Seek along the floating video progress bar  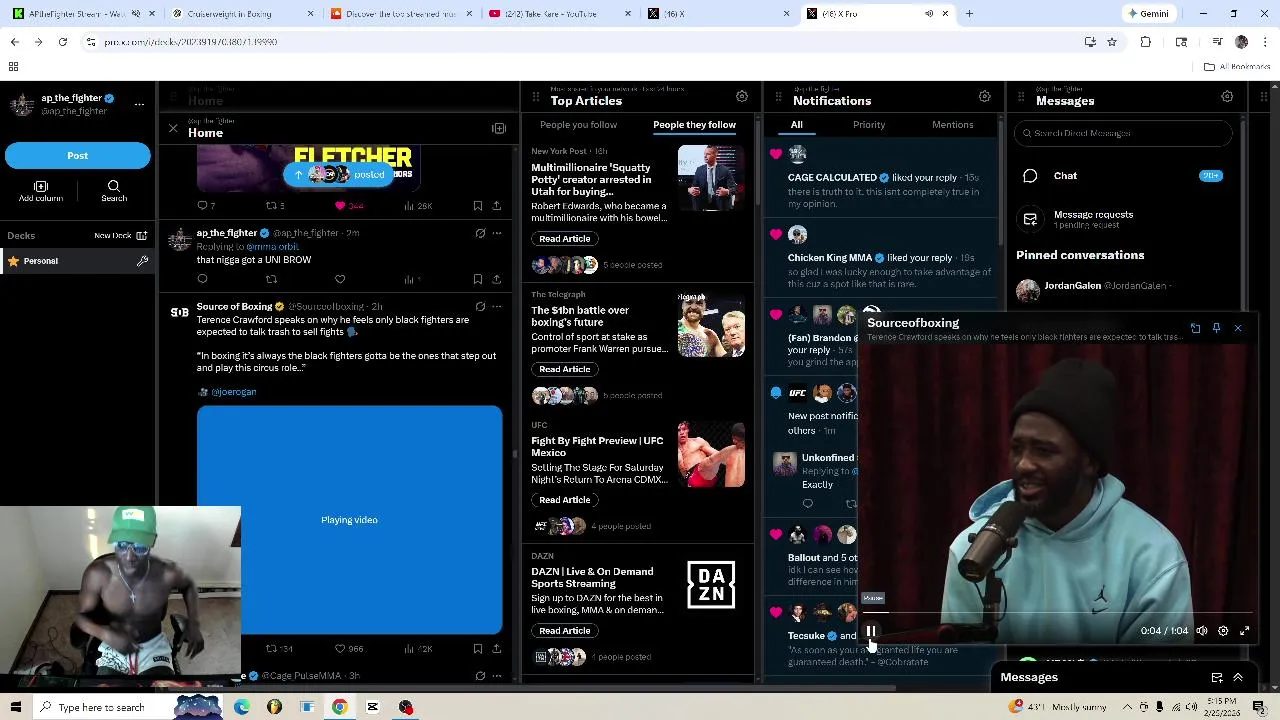[x=1060, y=612]
